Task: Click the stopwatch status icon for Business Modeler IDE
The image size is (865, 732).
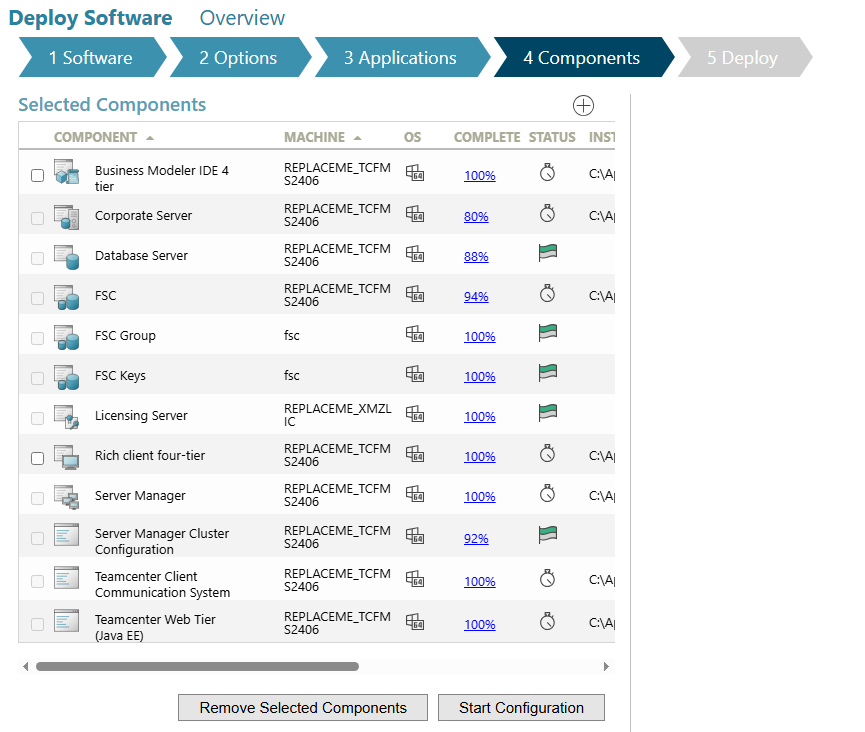Action: (x=547, y=172)
